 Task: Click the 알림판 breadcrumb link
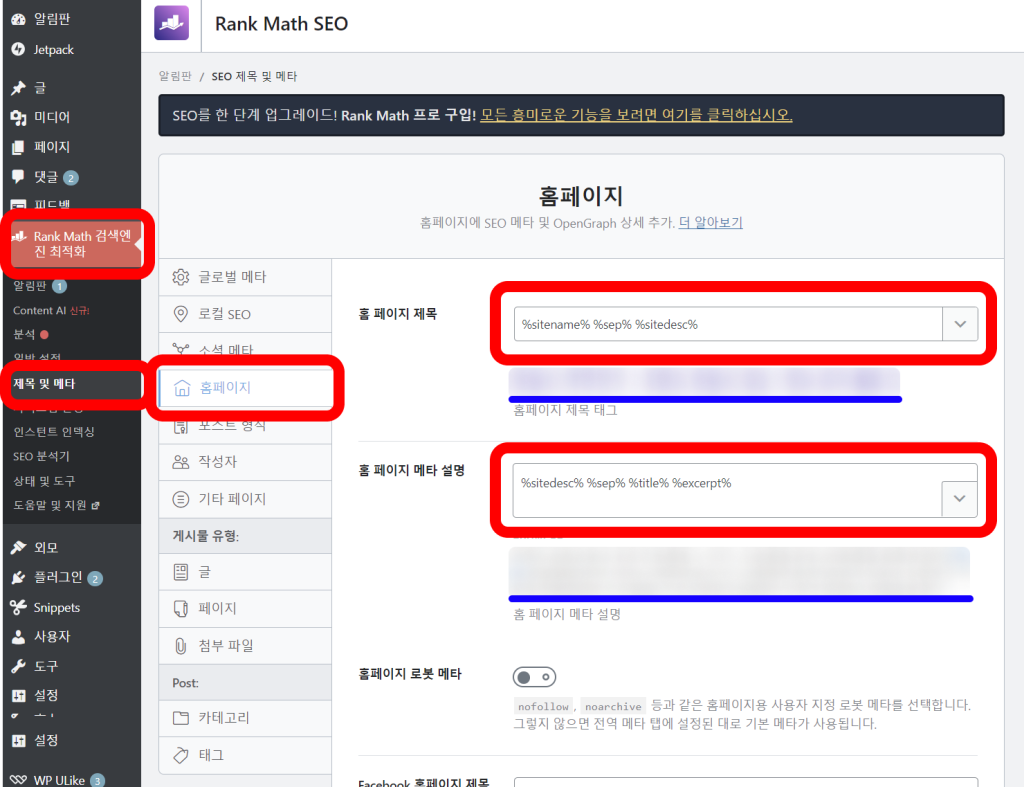tap(175, 76)
